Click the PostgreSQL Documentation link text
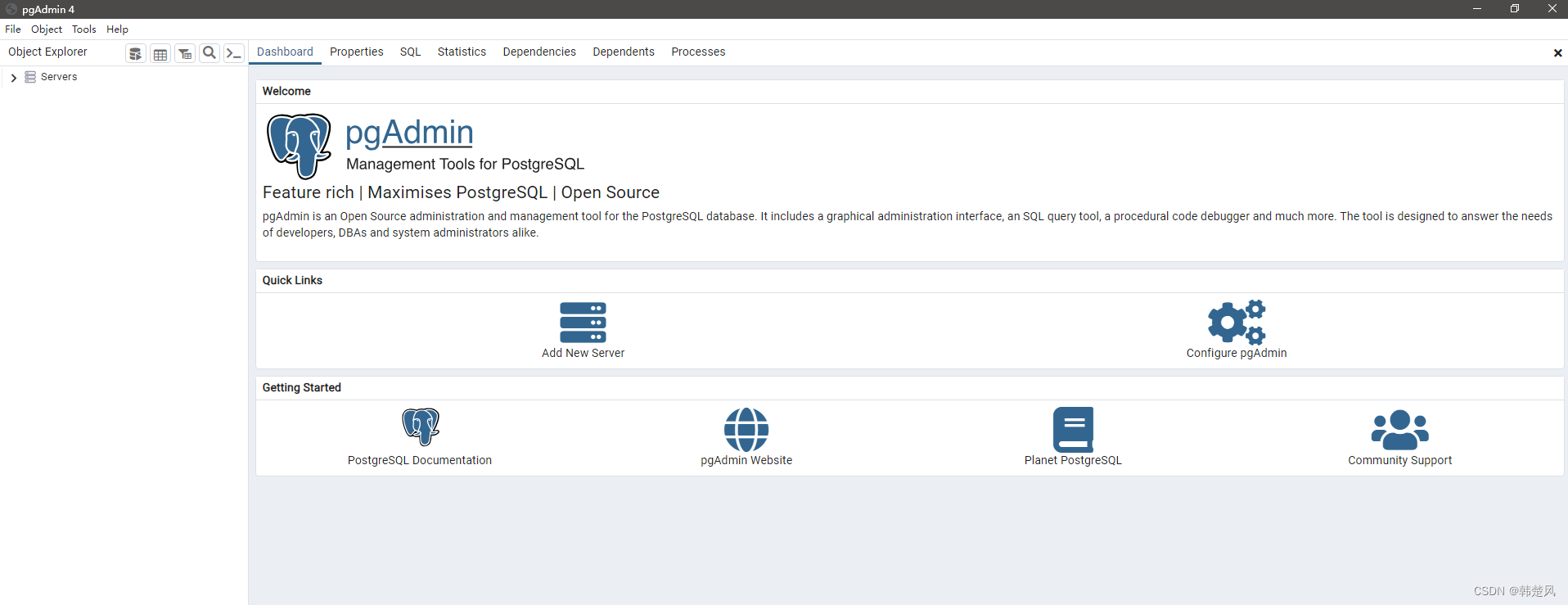Viewport: 1568px width, 605px height. [x=420, y=460]
